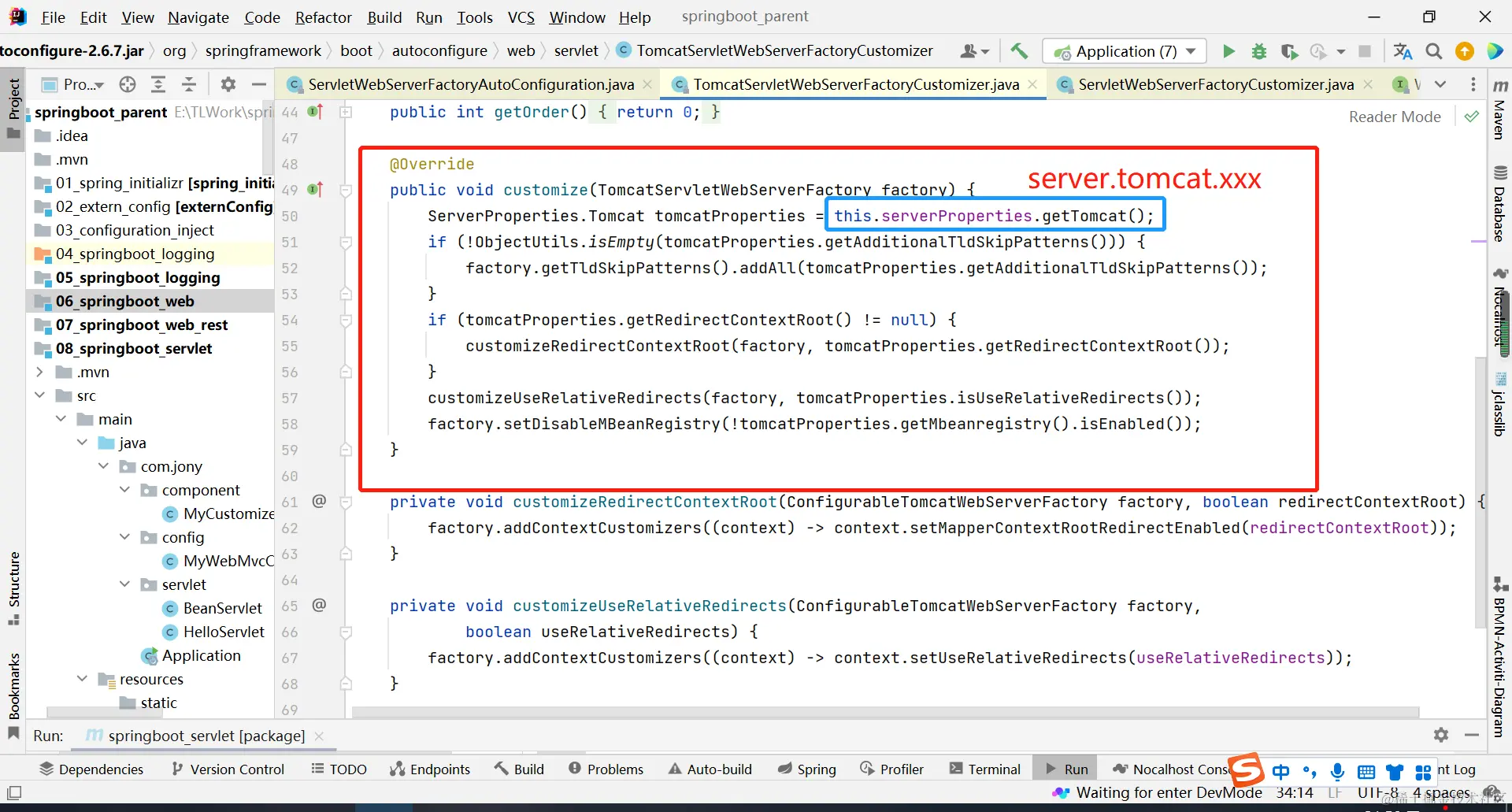
Task: Close the TomcatServletWebServerFactoryCustomizer.java tab
Action: click(x=1032, y=84)
